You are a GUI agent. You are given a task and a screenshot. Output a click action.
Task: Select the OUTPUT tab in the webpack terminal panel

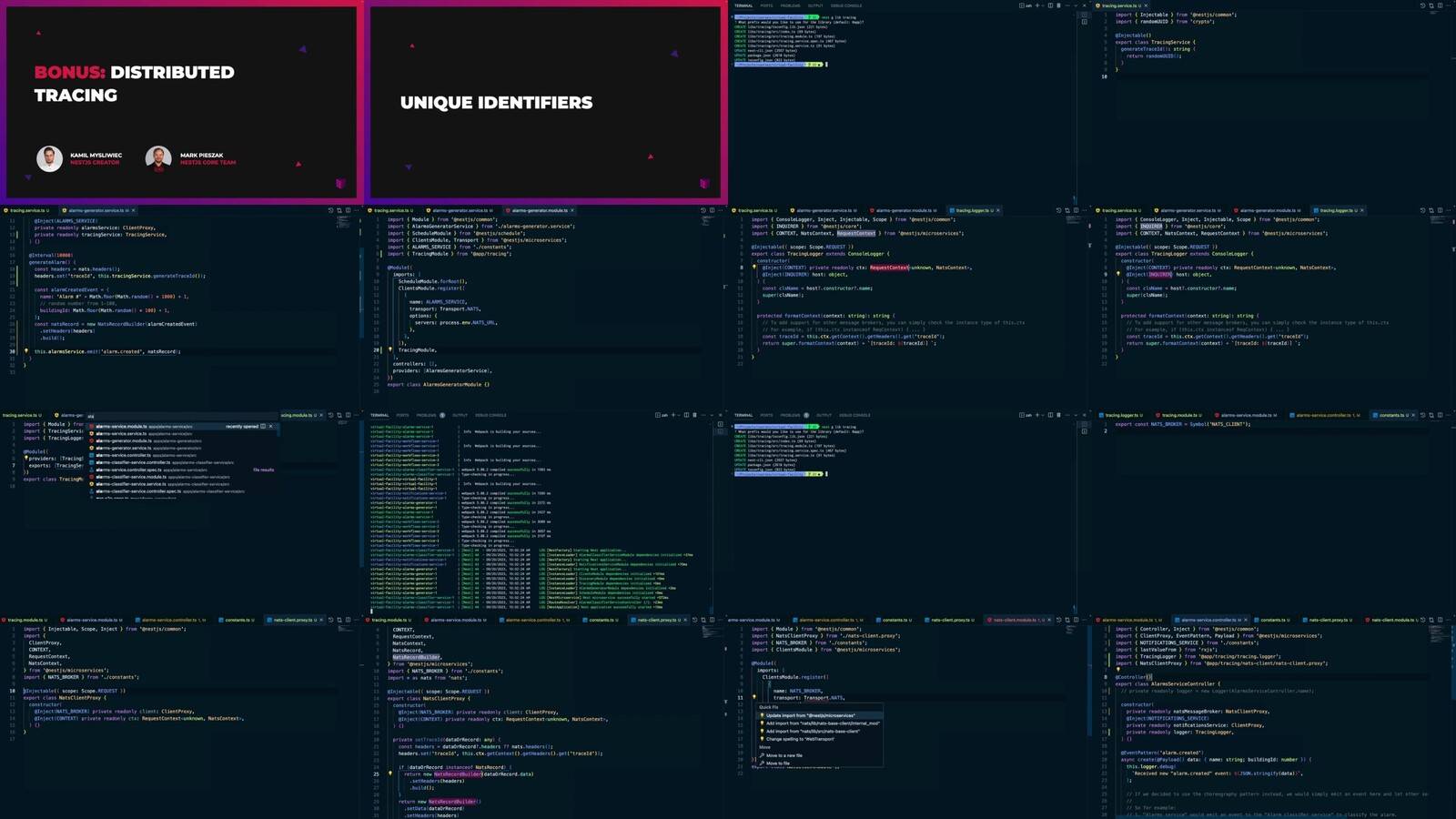tap(460, 415)
